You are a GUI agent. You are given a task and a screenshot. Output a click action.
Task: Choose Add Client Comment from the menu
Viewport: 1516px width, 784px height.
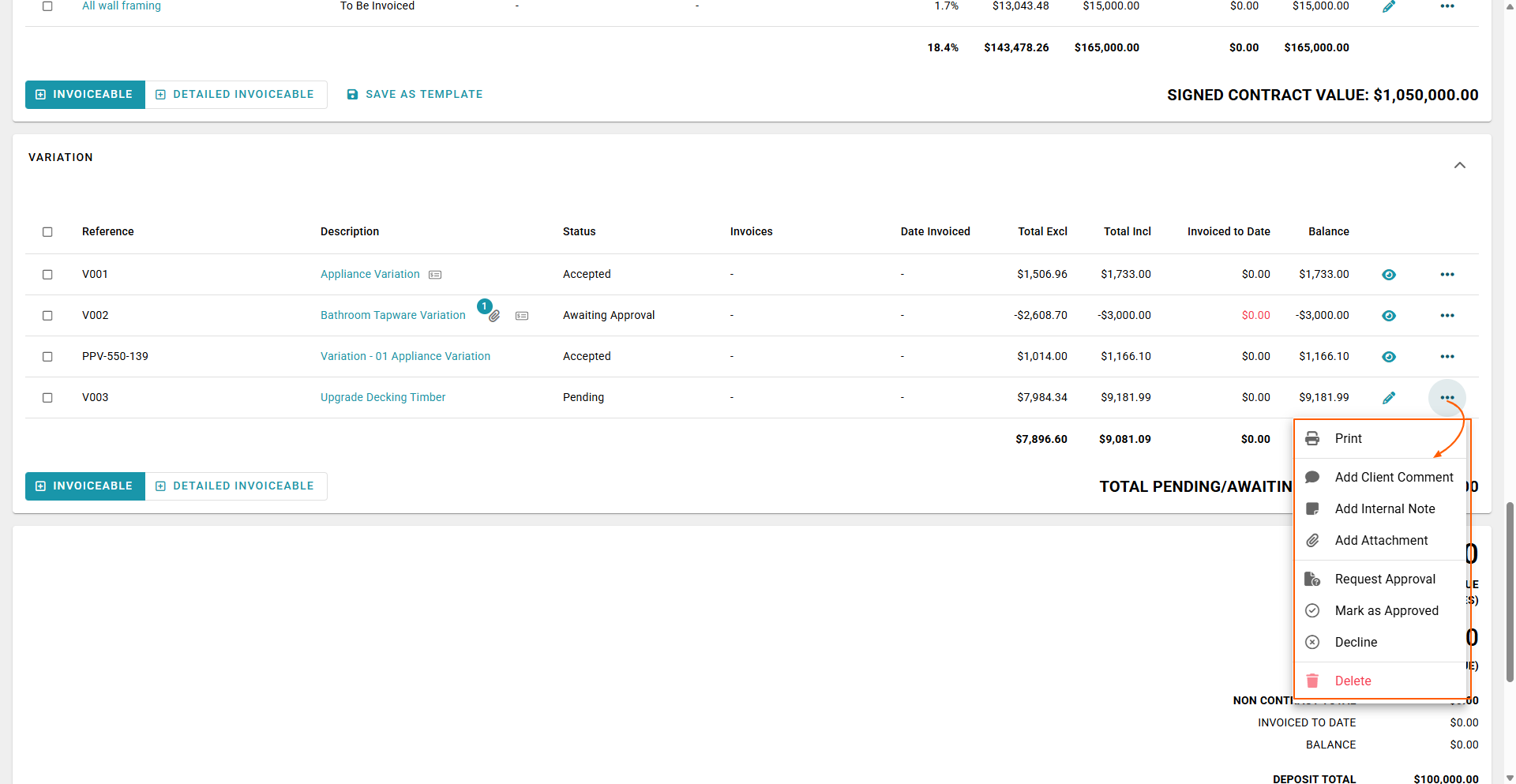click(1380, 478)
